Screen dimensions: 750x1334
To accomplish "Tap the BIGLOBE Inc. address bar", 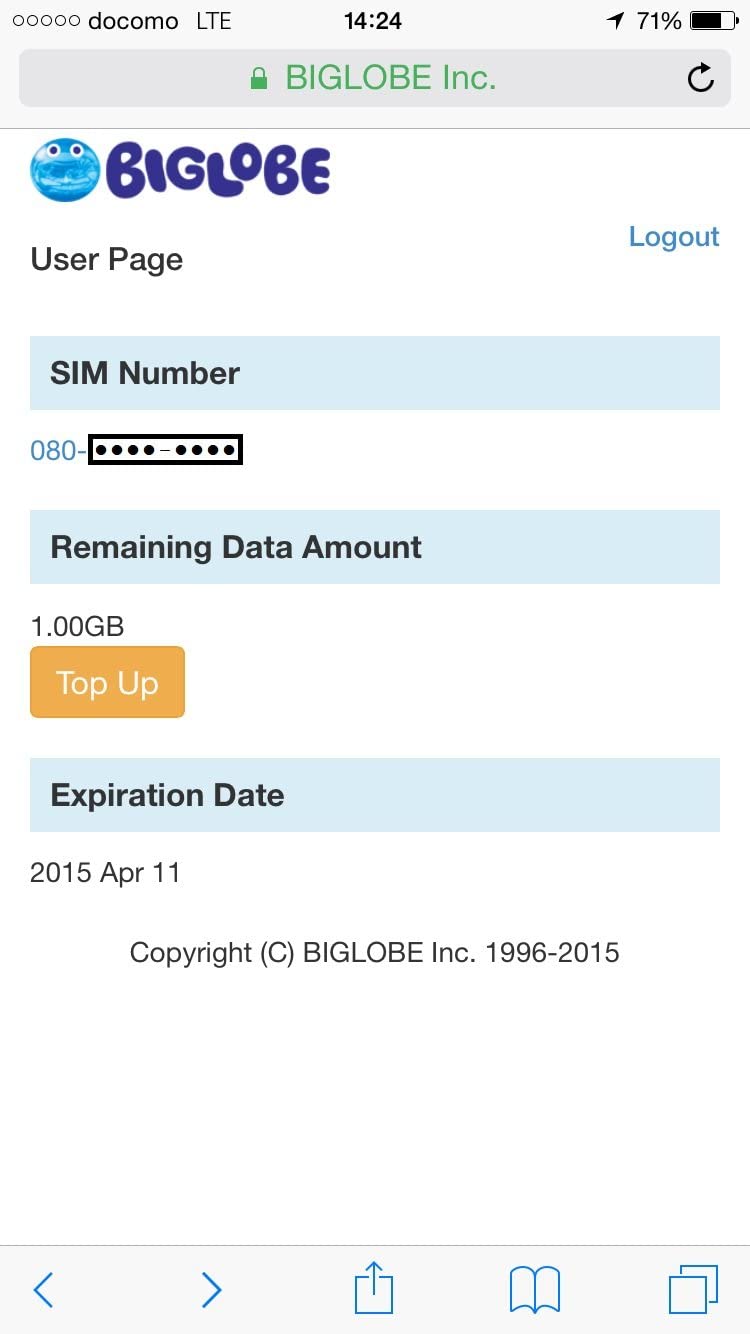I will tap(375, 77).
